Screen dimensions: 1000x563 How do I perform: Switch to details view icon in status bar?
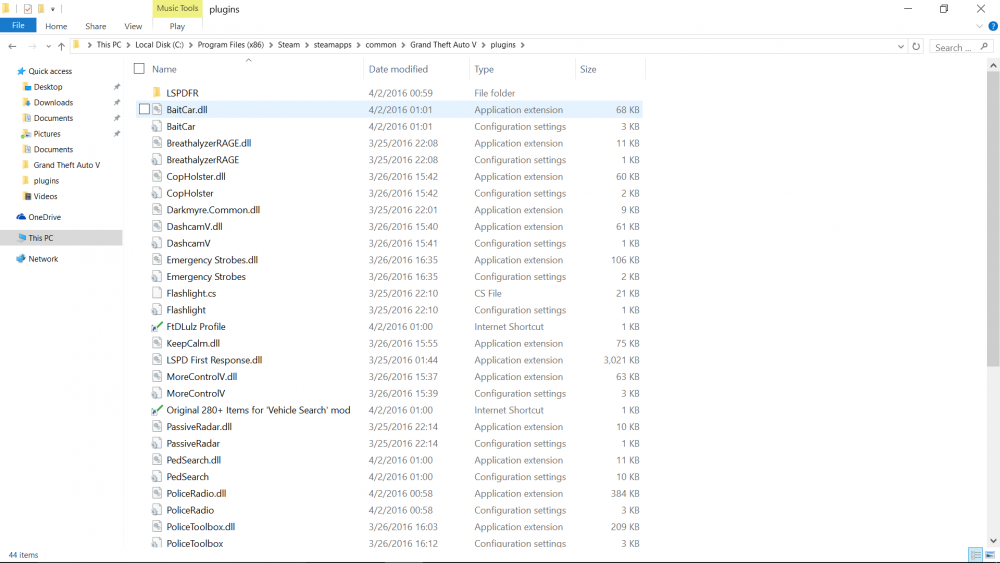coord(975,555)
